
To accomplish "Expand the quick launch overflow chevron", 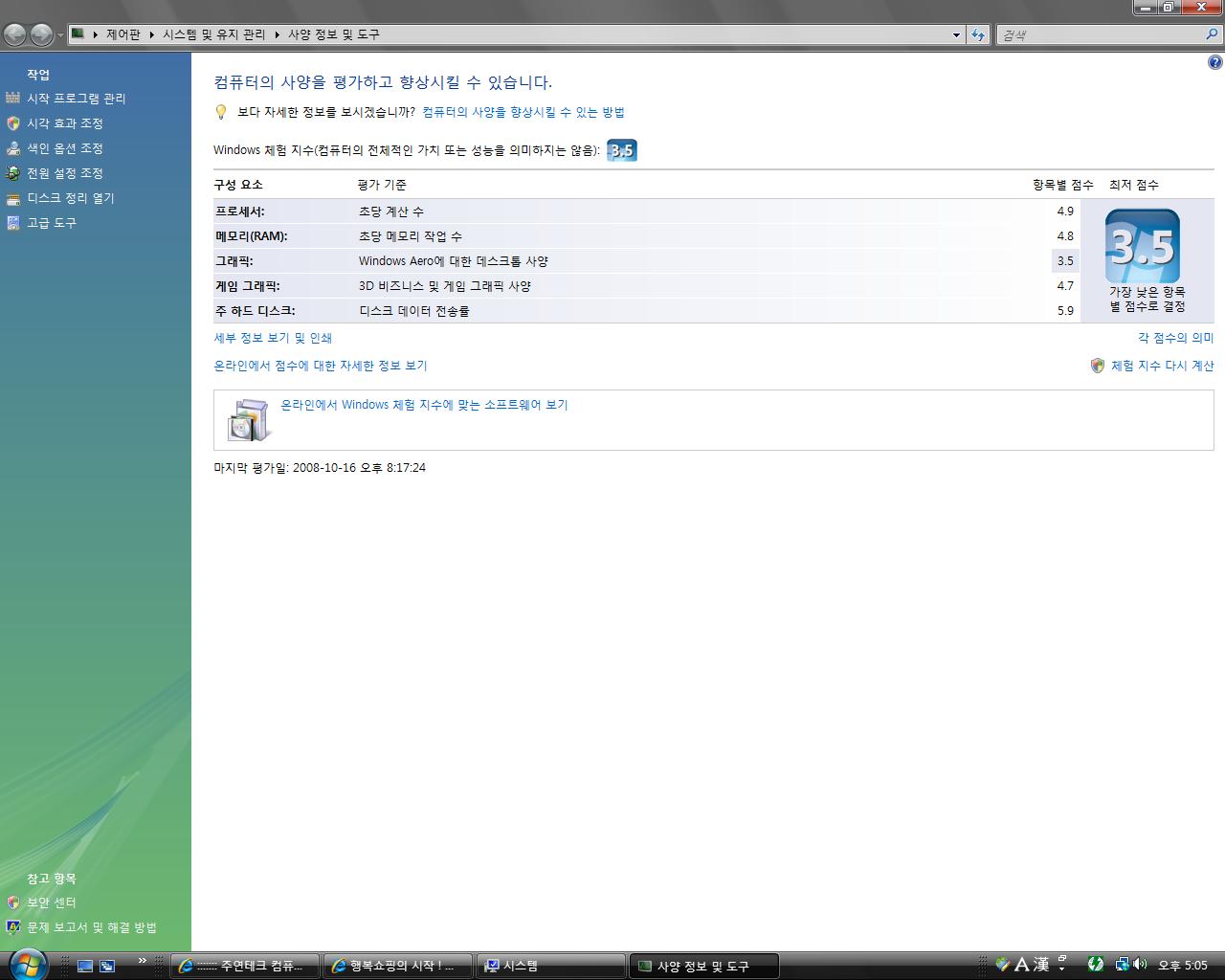I will click(143, 961).
